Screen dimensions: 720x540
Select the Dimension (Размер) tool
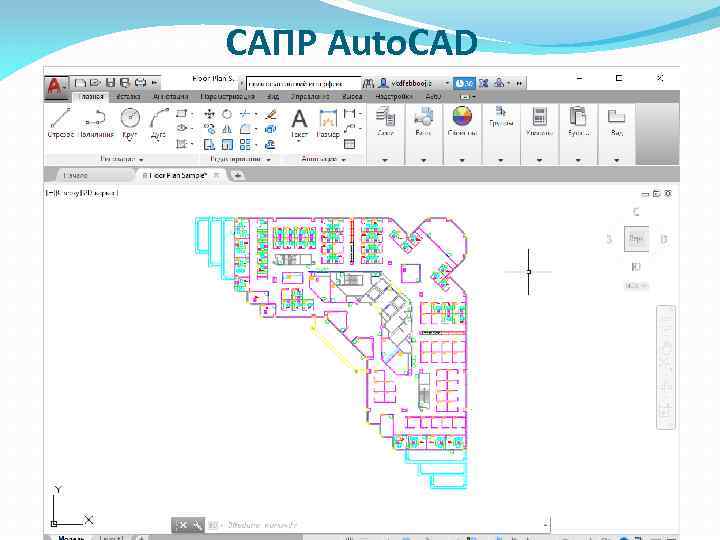click(x=328, y=123)
